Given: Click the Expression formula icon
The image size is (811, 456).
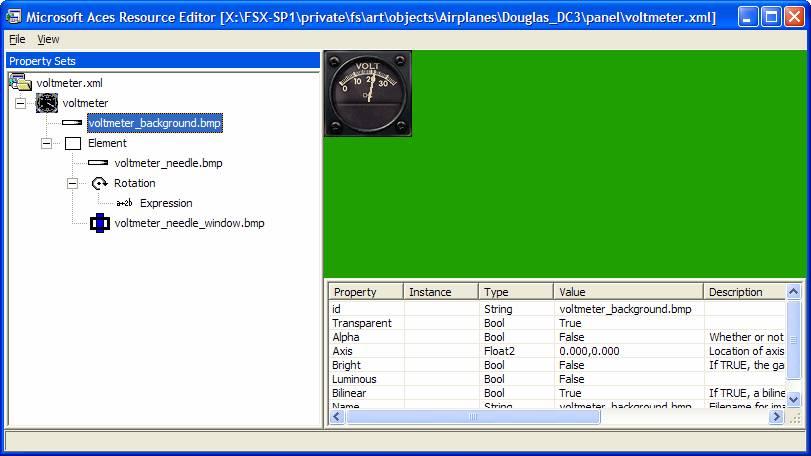Looking at the screenshot, I should 124,203.
